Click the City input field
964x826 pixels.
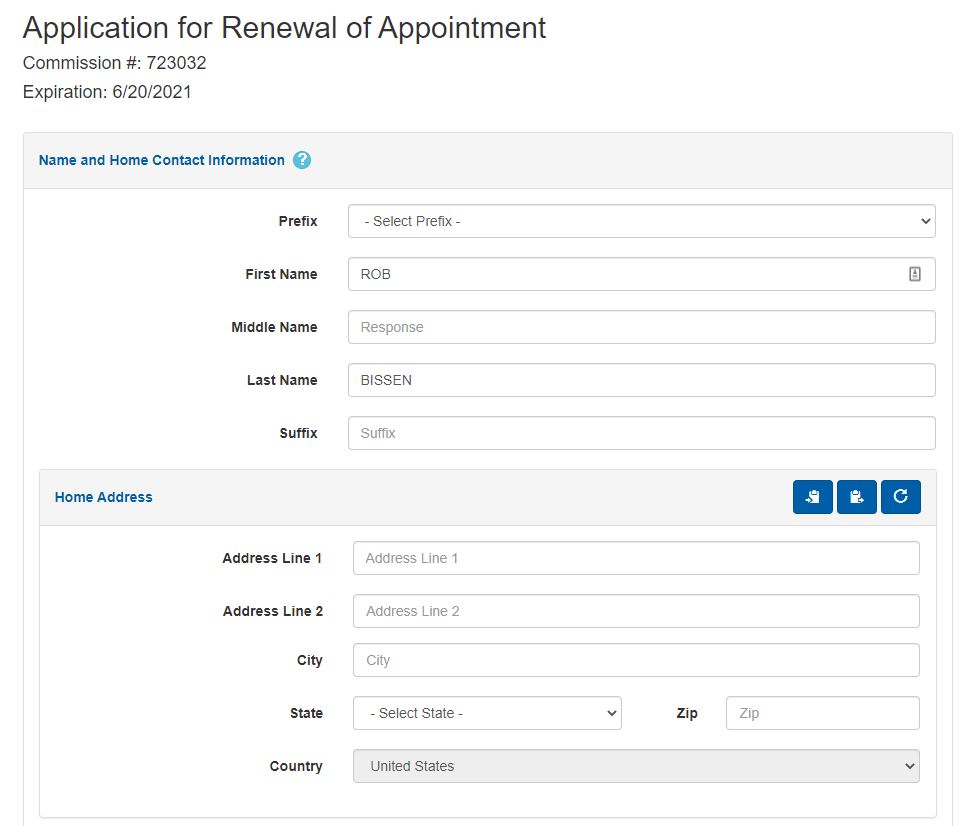point(636,660)
